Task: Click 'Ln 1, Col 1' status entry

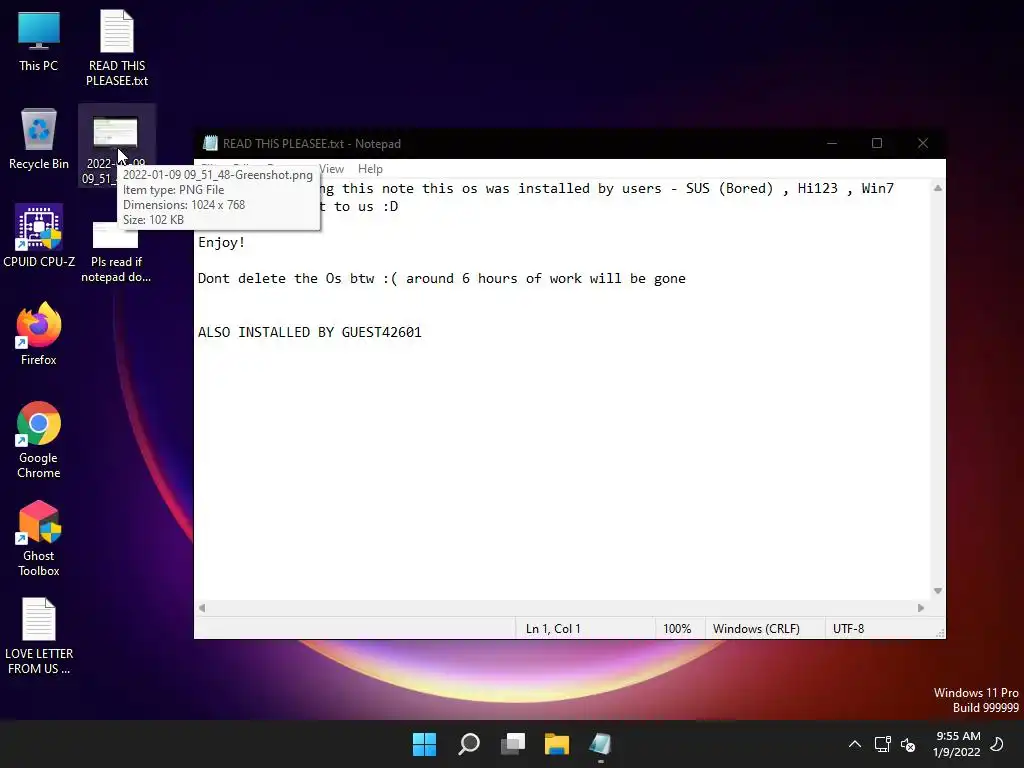Action: [553, 629]
